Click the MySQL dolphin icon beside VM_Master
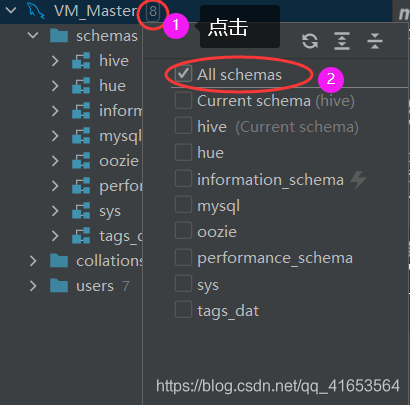 coord(36,11)
